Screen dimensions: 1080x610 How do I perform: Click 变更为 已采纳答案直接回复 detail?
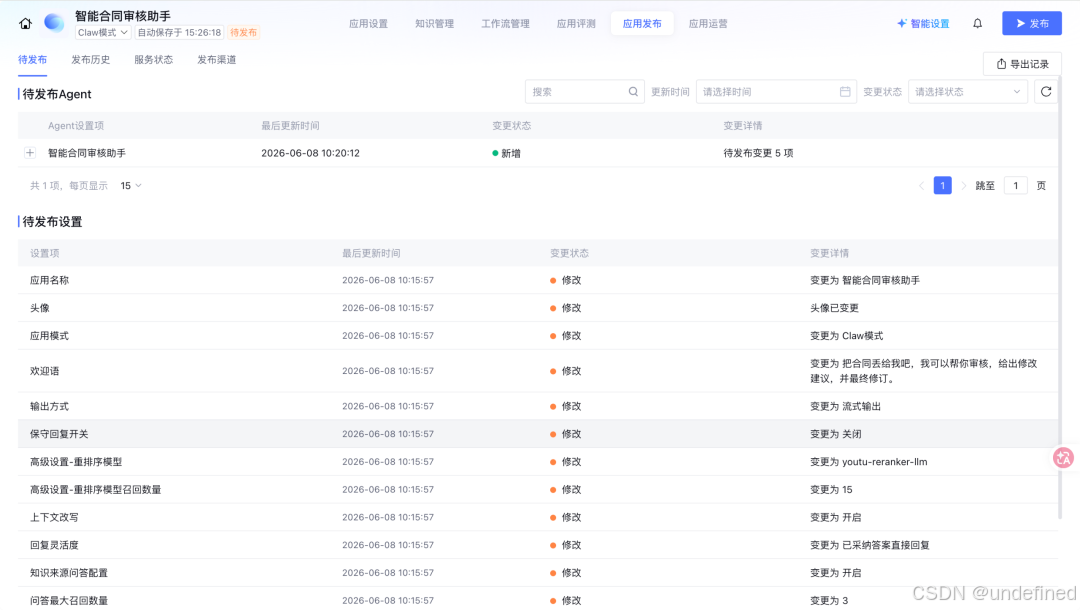(x=870, y=545)
